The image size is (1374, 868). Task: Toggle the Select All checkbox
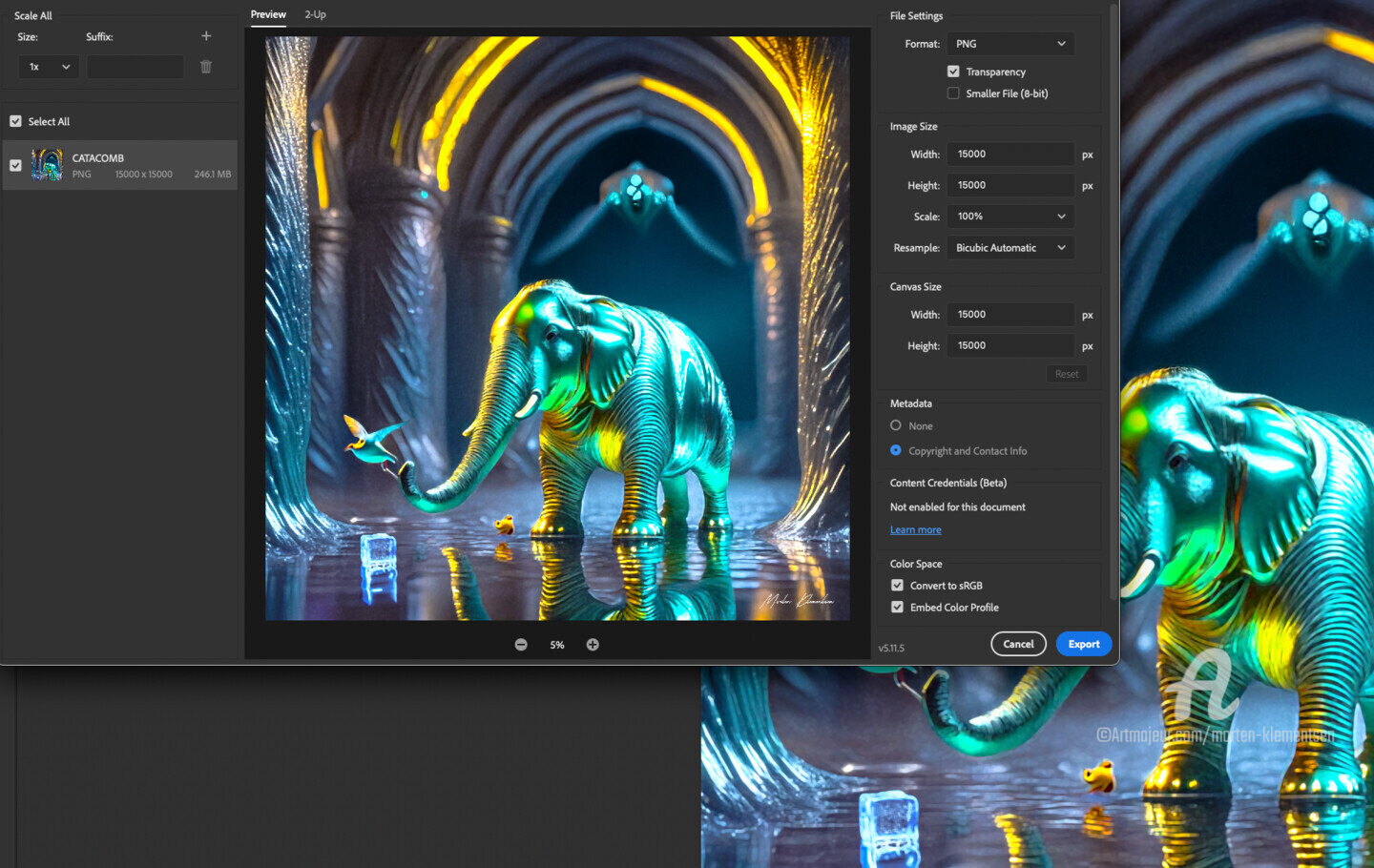click(x=15, y=121)
